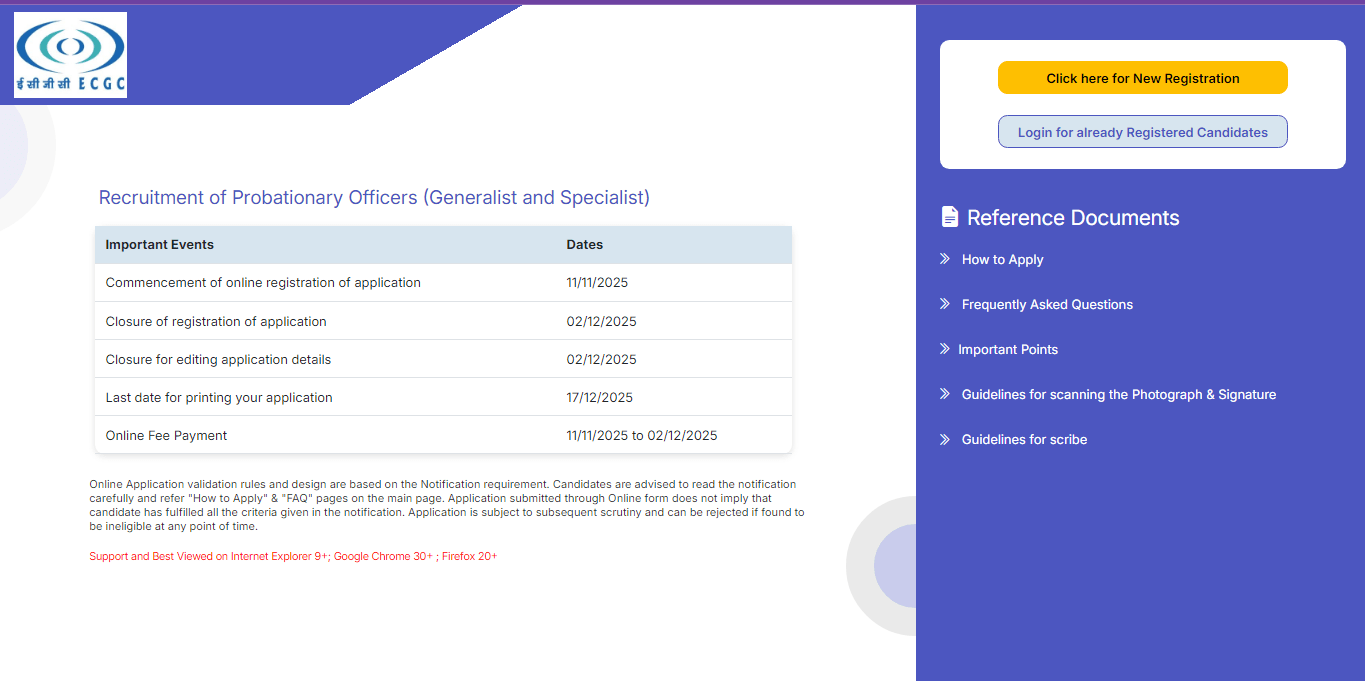Screen dimensions: 1365x681
Task: Open the Frequently Asked Questions link
Action: (1047, 305)
